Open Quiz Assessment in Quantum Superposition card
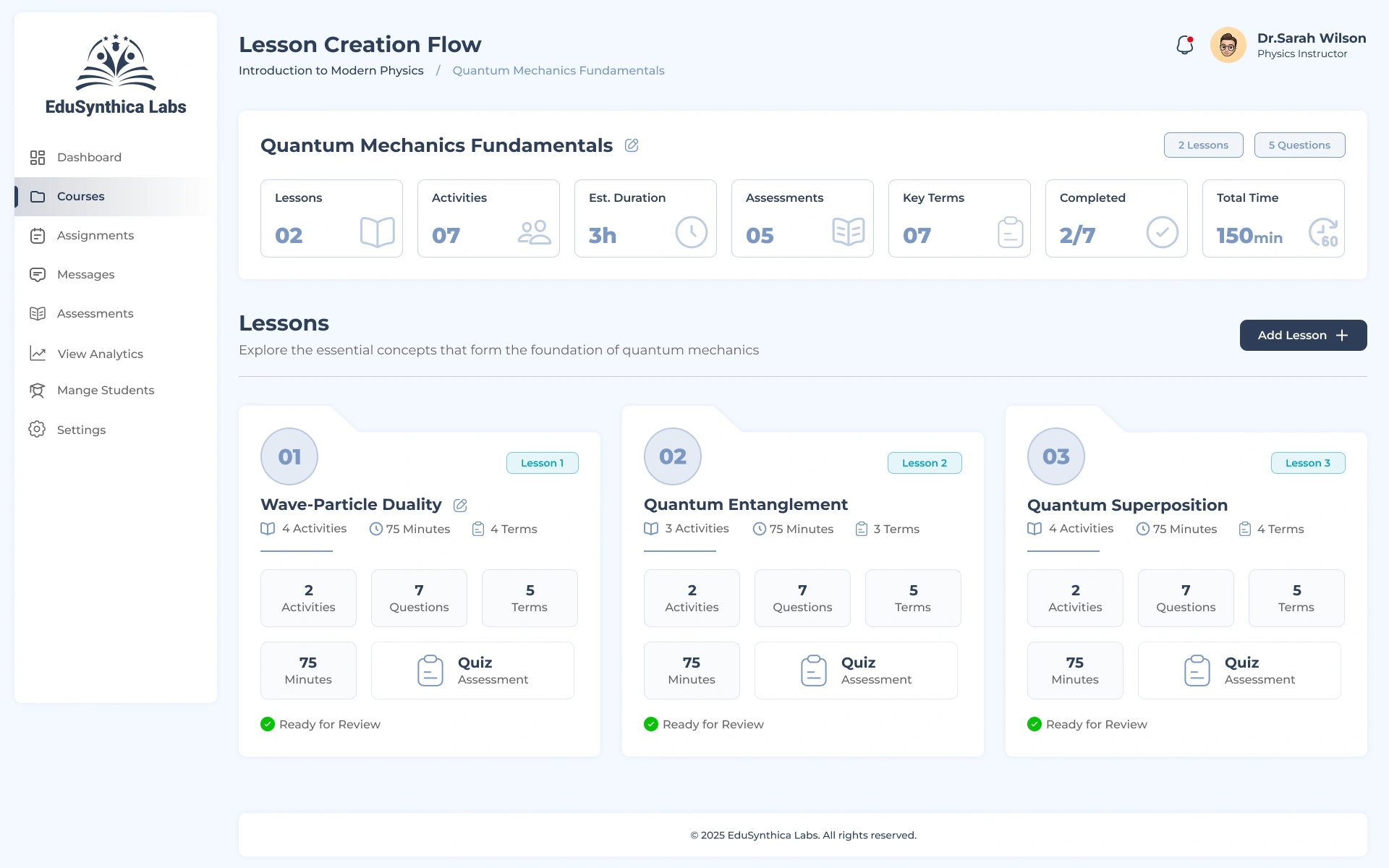The image size is (1389, 868). click(x=1239, y=671)
